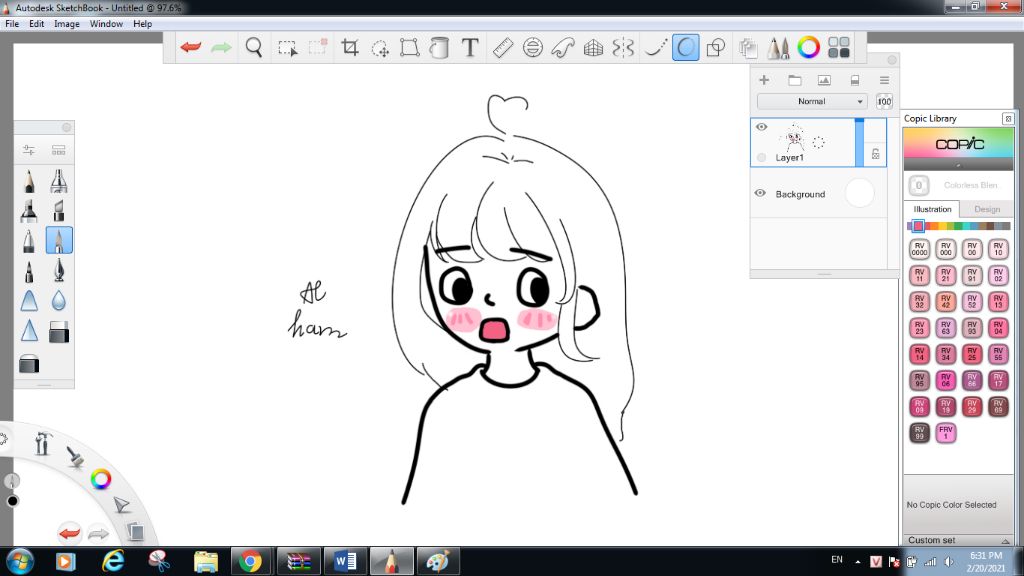The image size is (1024, 576).
Task: Open the Brush Library from toolbar
Action: 778,48
